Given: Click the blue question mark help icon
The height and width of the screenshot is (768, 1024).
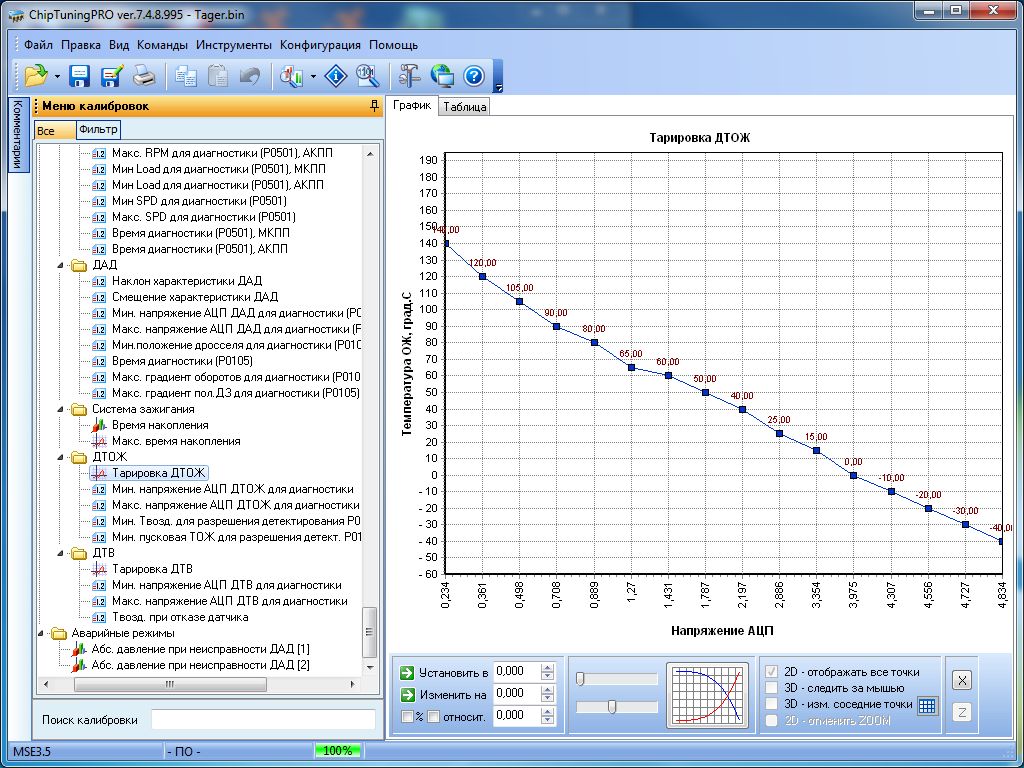Looking at the screenshot, I should [474, 76].
